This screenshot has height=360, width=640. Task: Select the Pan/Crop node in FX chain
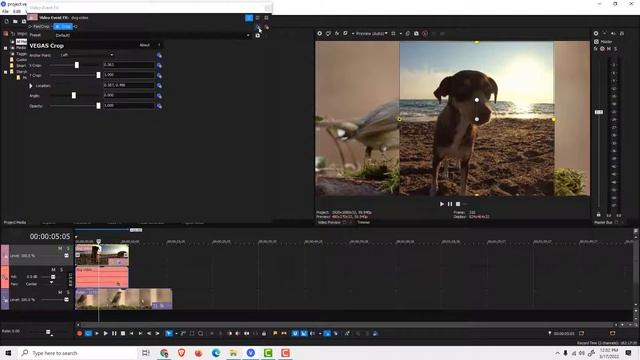(x=40, y=27)
